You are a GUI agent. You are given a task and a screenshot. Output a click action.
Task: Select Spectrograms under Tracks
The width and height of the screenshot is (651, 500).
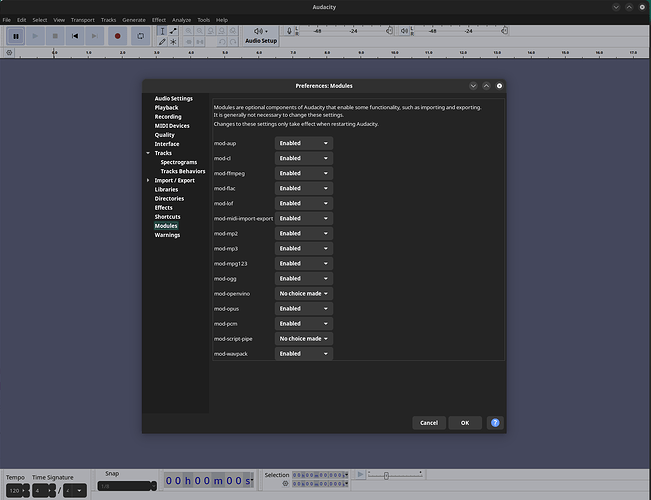pyautogui.click(x=179, y=162)
